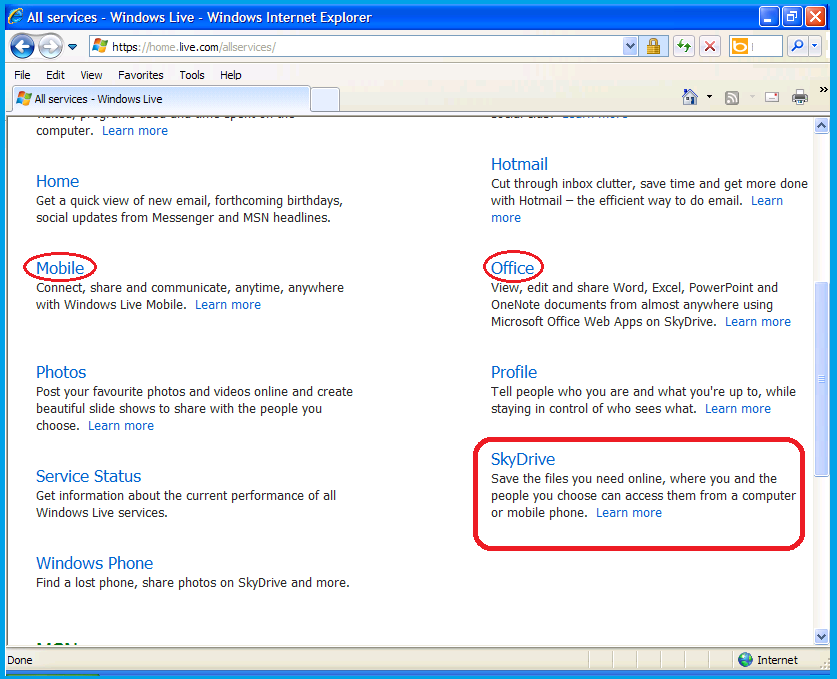Screen dimensions: 837x679
Task: Click the Internet zone globe icon
Action: [745, 660]
